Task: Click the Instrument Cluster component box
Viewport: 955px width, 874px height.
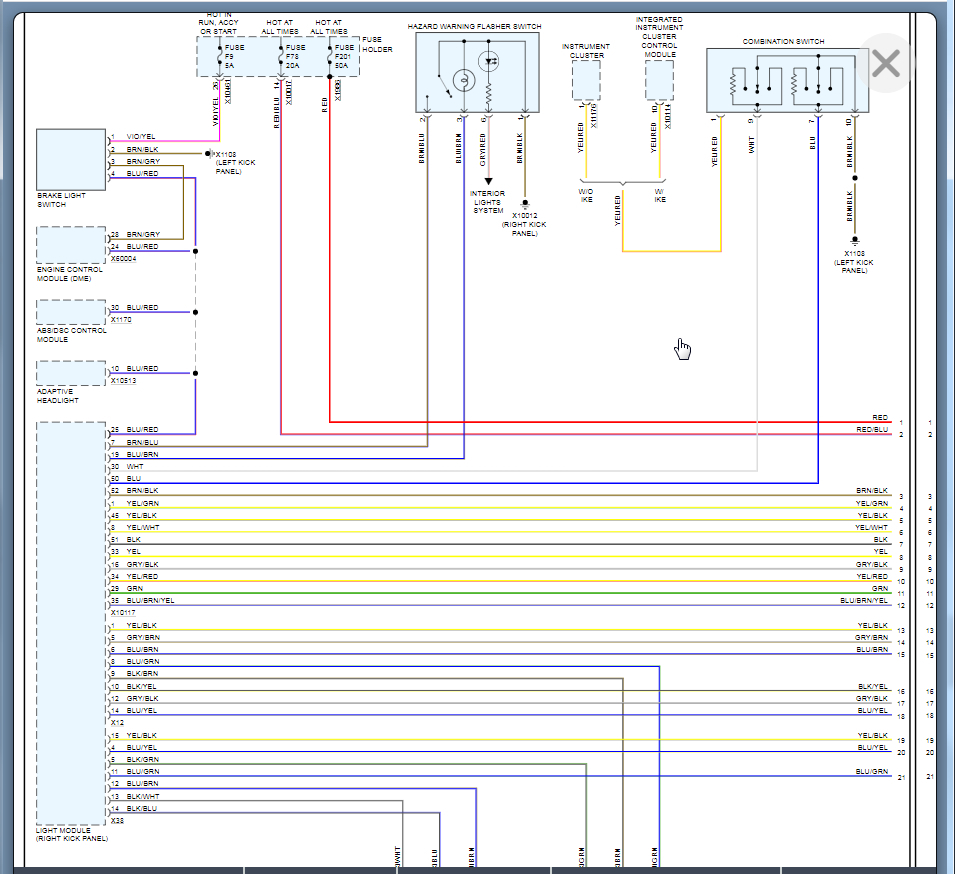Action: click(x=586, y=81)
